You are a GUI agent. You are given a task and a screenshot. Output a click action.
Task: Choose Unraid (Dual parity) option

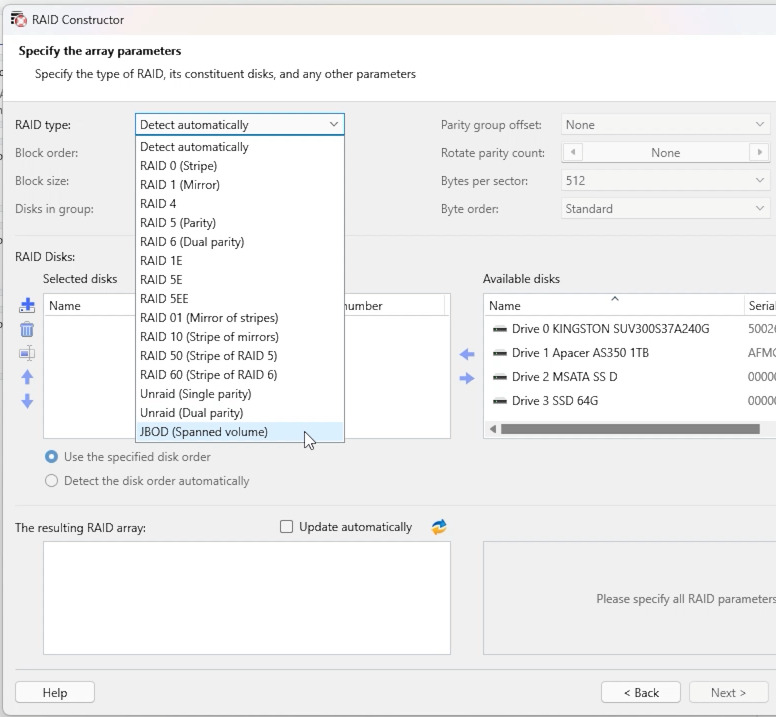(240, 413)
